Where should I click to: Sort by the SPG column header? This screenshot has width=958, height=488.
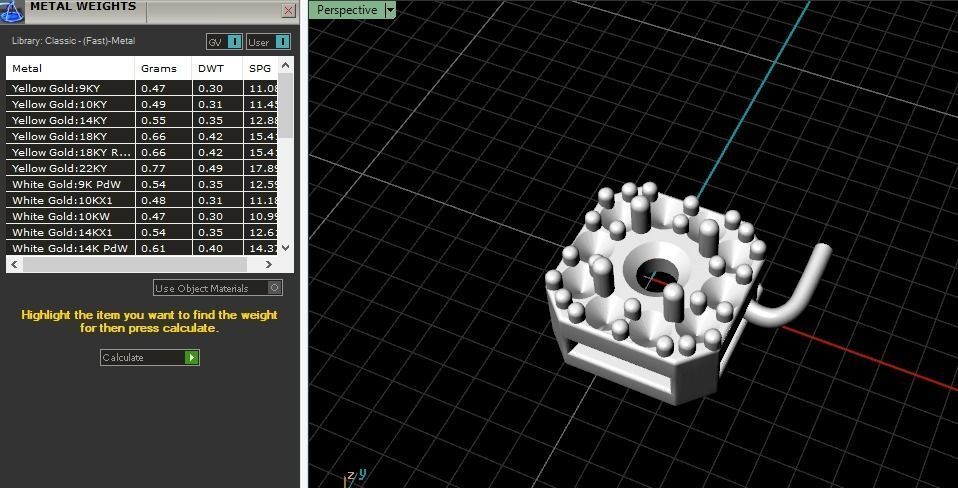(260, 68)
